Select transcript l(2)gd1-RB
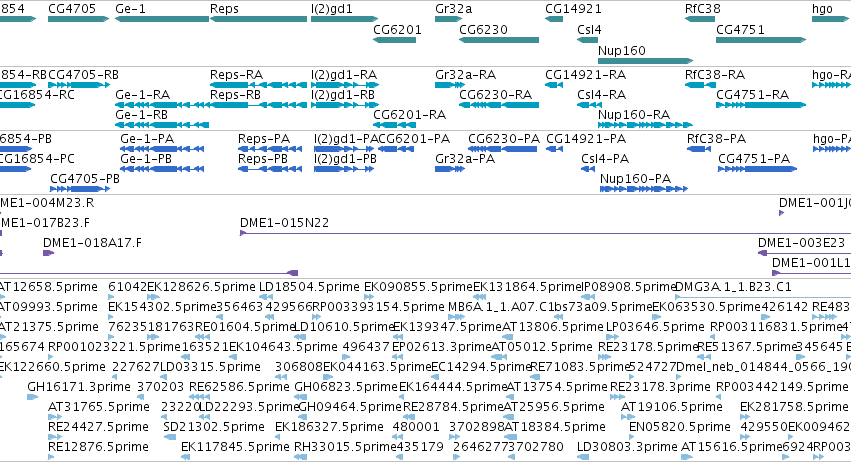The width and height of the screenshot is (851, 462). click(x=344, y=105)
